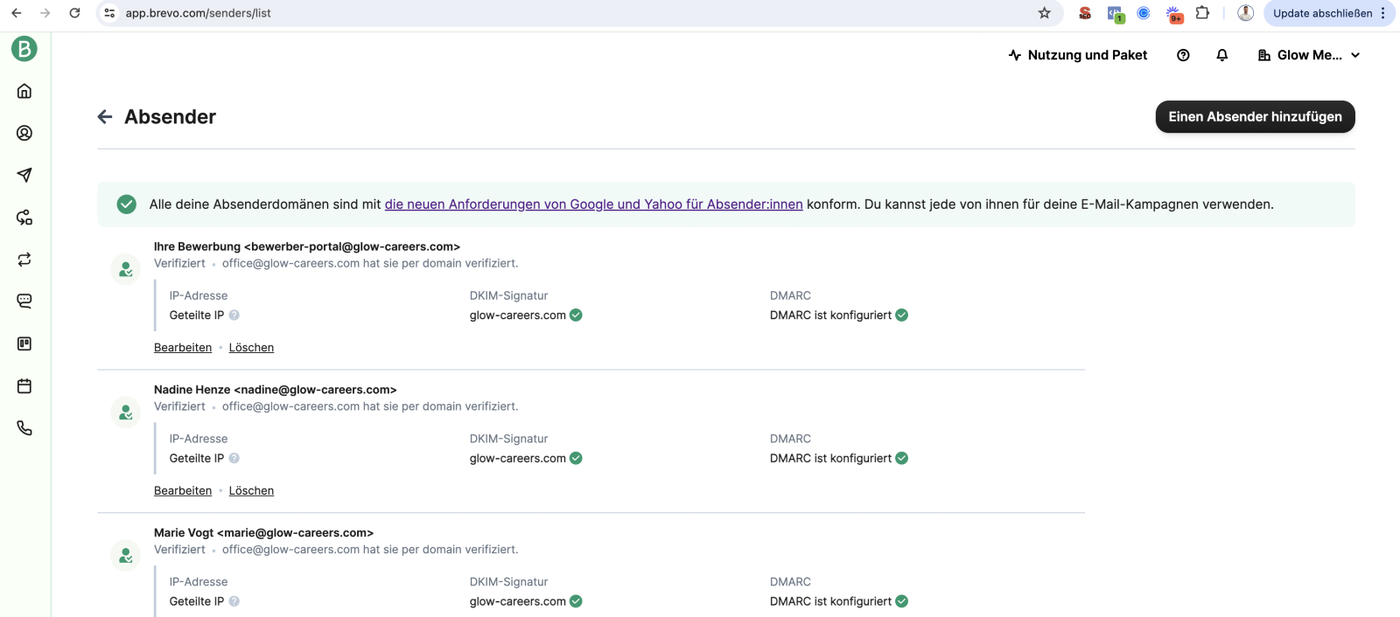This screenshot has width=1400, height=617.
Task: Click the Geteilte IP info icon for Ihre Bewerbung
Action: [x=234, y=315]
